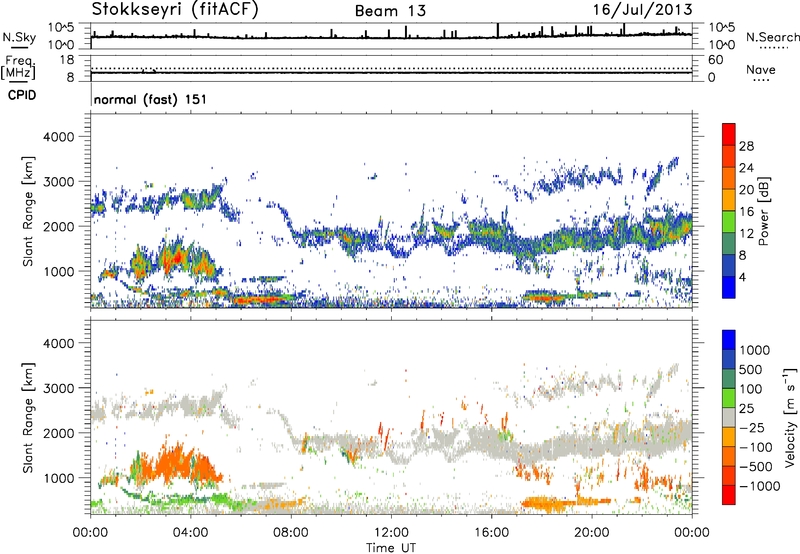Click the 'Slant Range [km]' label of the velocity panel

coord(28,417)
